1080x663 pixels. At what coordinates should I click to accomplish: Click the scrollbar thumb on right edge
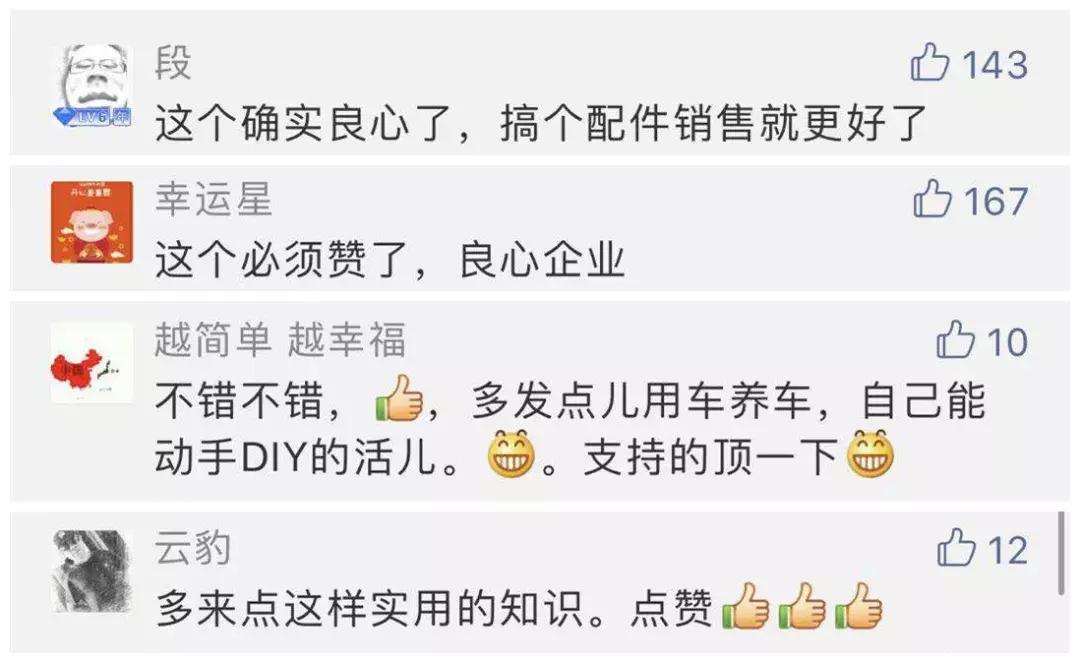pyautogui.click(x=1061, y=553)
